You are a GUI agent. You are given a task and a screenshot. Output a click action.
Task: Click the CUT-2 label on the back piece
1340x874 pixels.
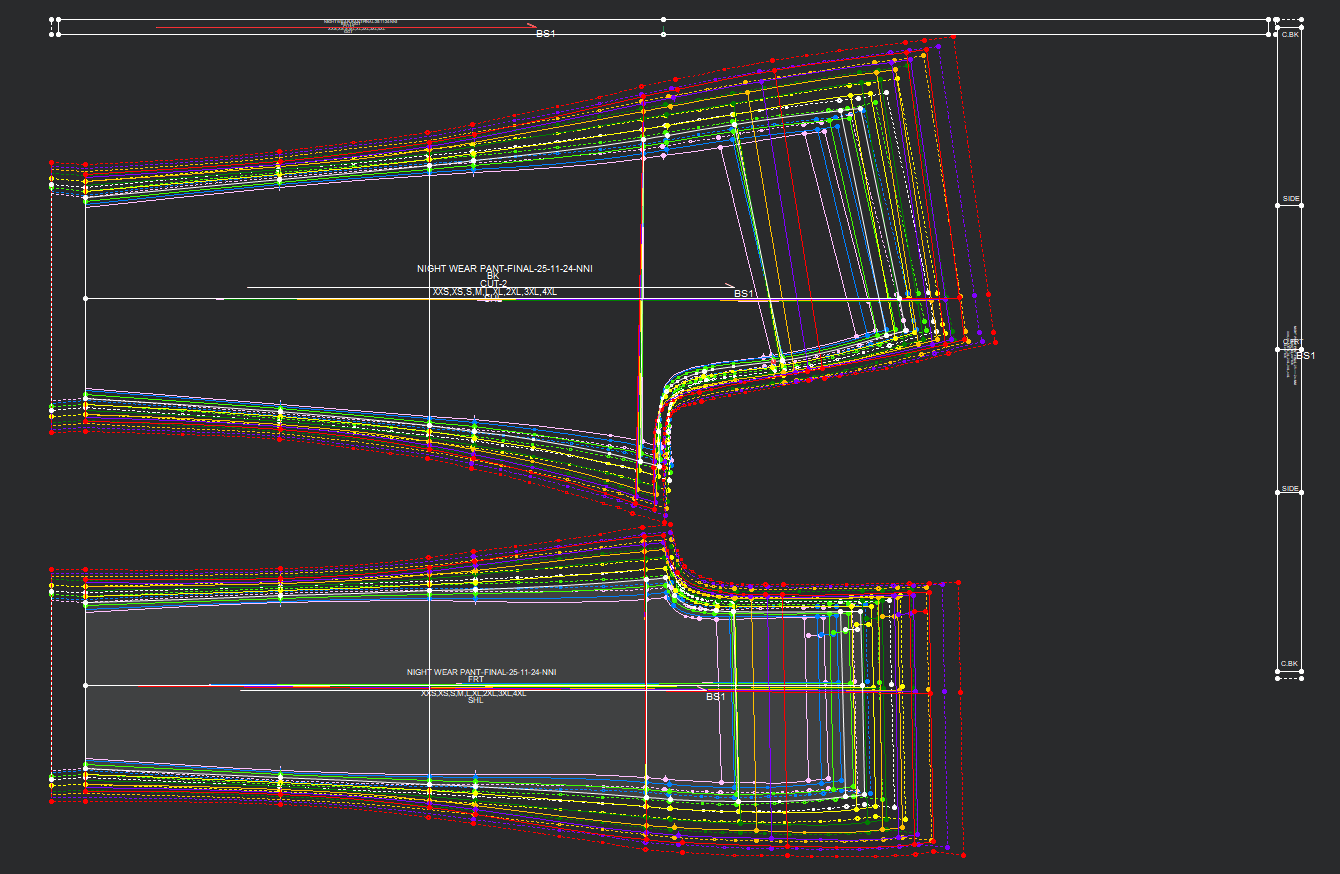[x=493, y=284]
